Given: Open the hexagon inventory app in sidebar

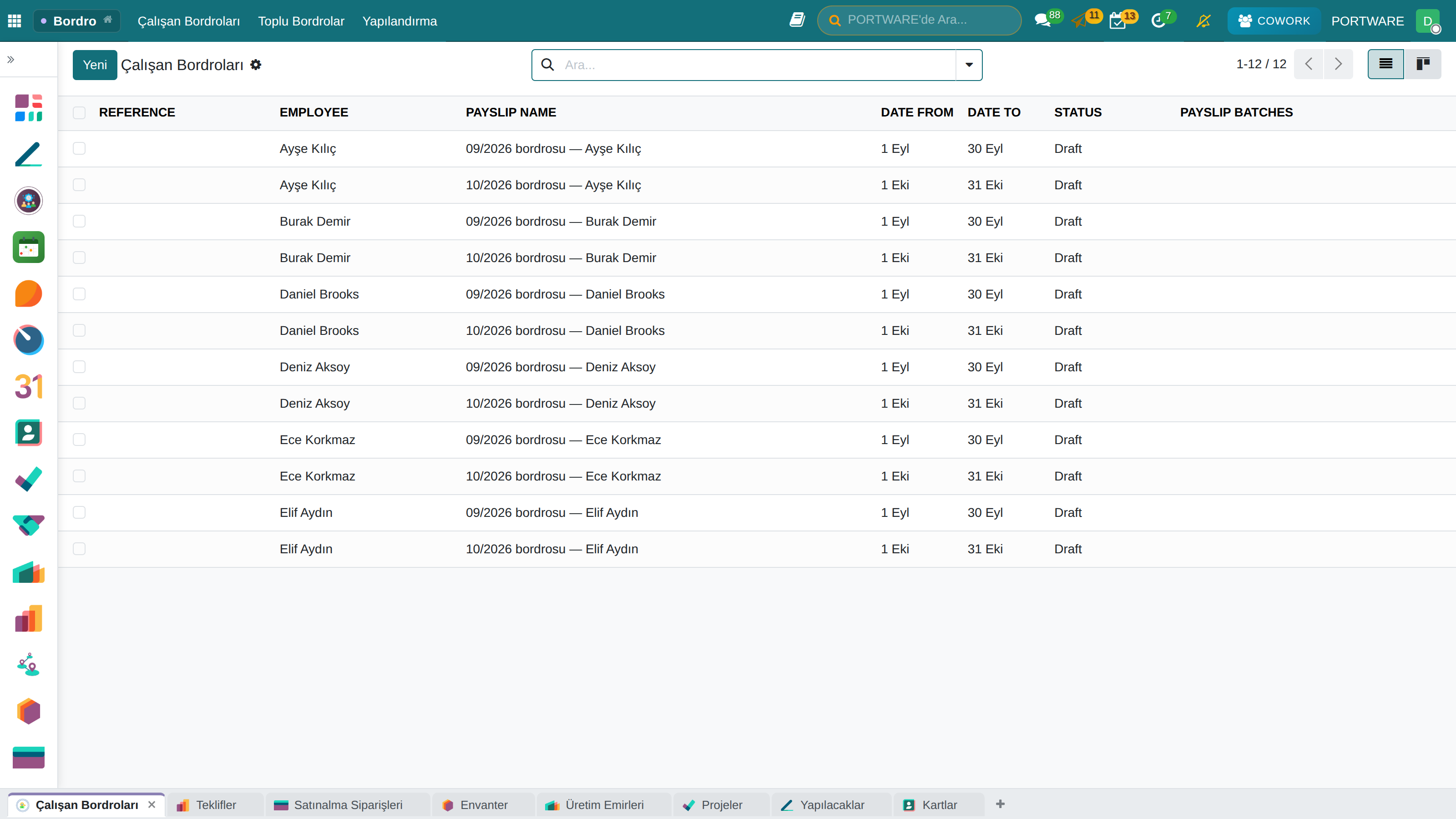Looking at the screenshot, I should click(x=28, y=711).
